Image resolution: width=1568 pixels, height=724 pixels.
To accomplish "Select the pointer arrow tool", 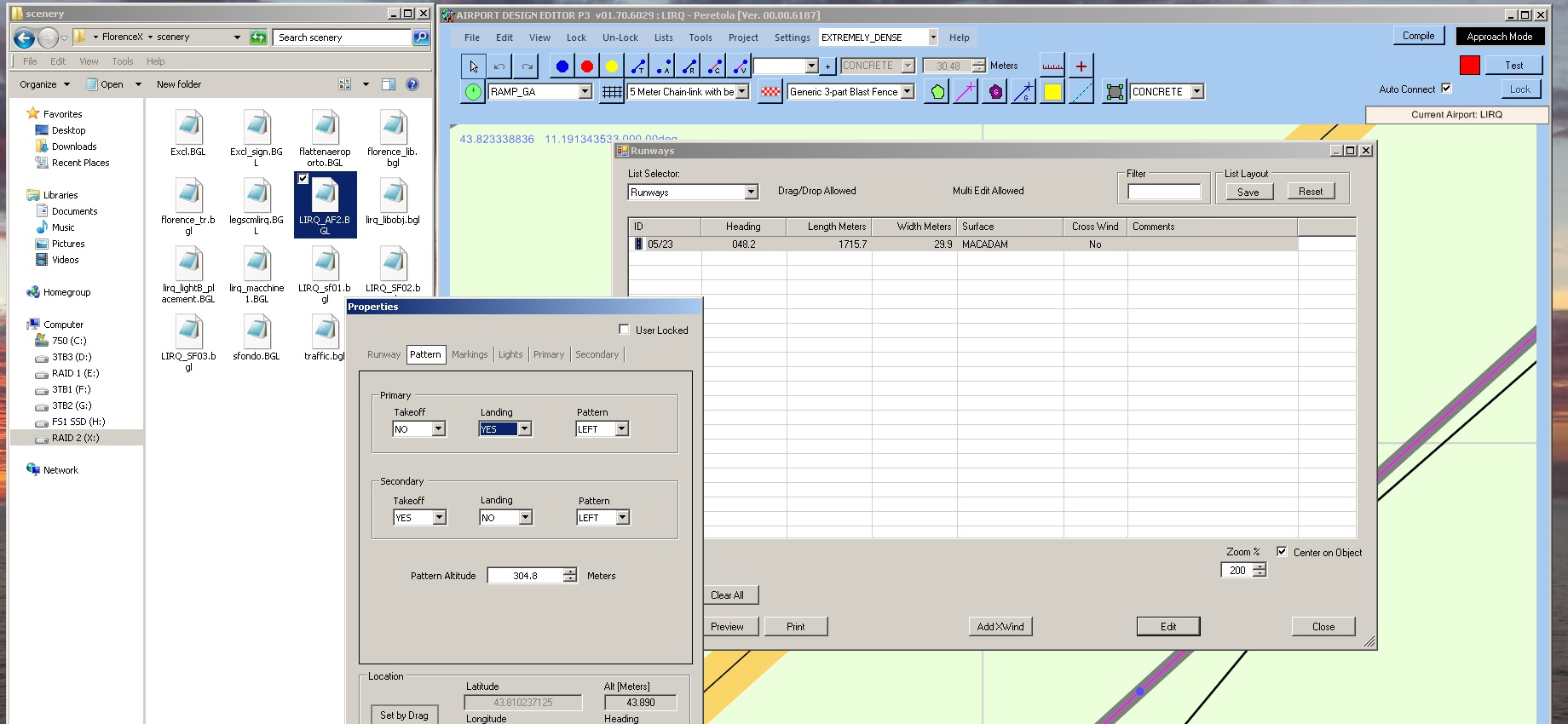I will point(474,66).
